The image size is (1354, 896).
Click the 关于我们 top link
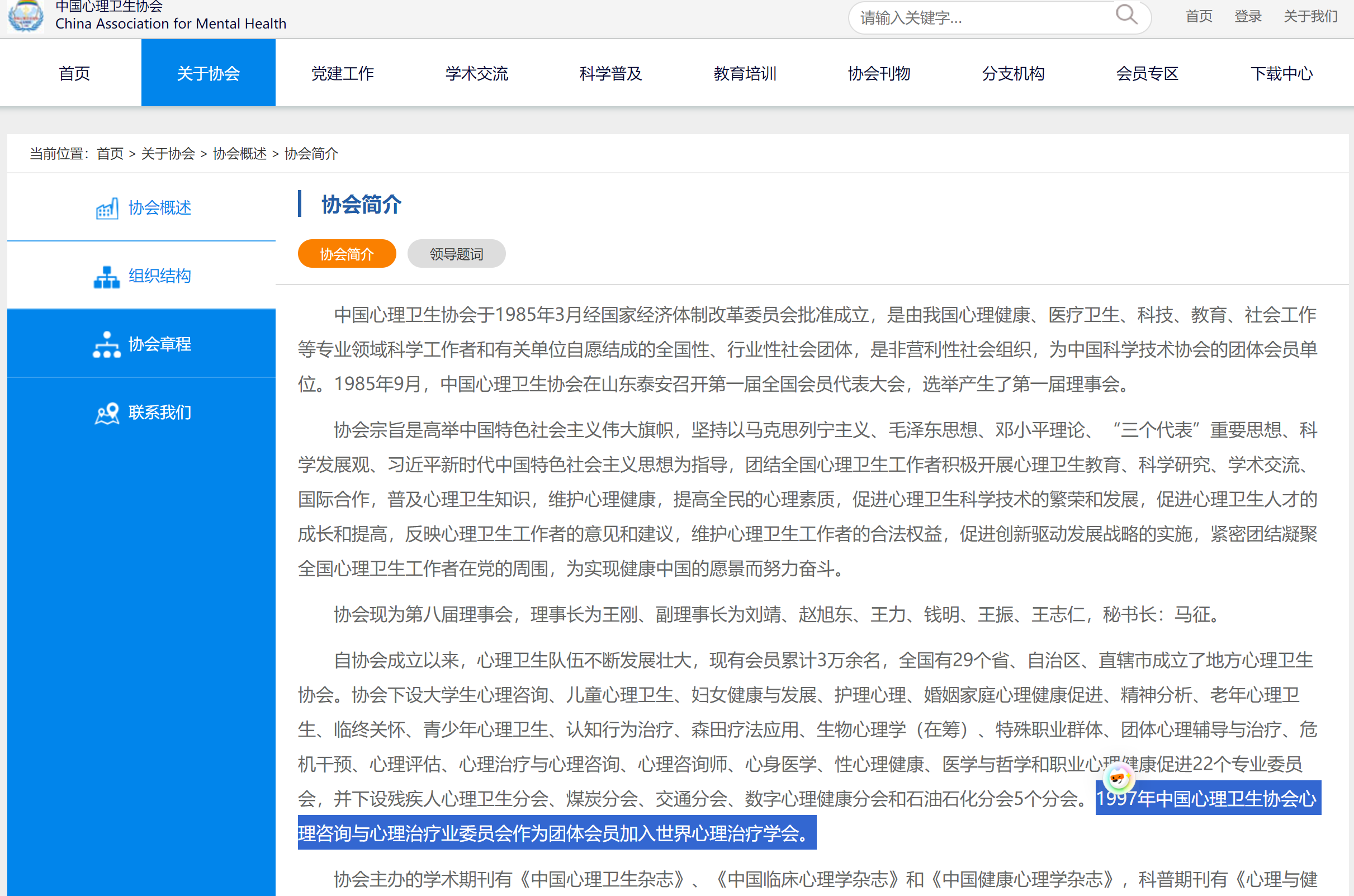[x=1310, y=16]
